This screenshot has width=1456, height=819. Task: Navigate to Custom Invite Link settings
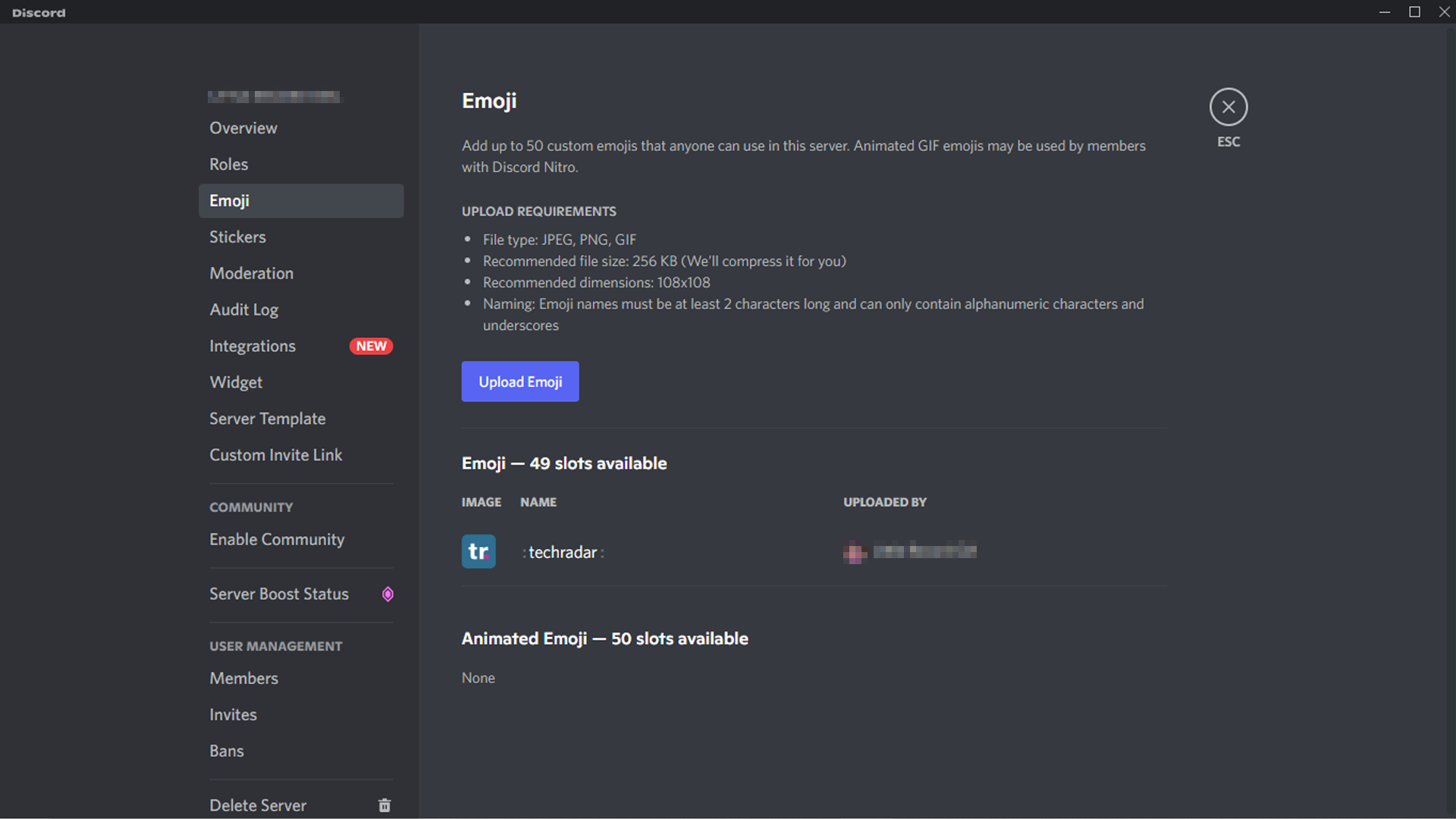click(x=275, y=454)
